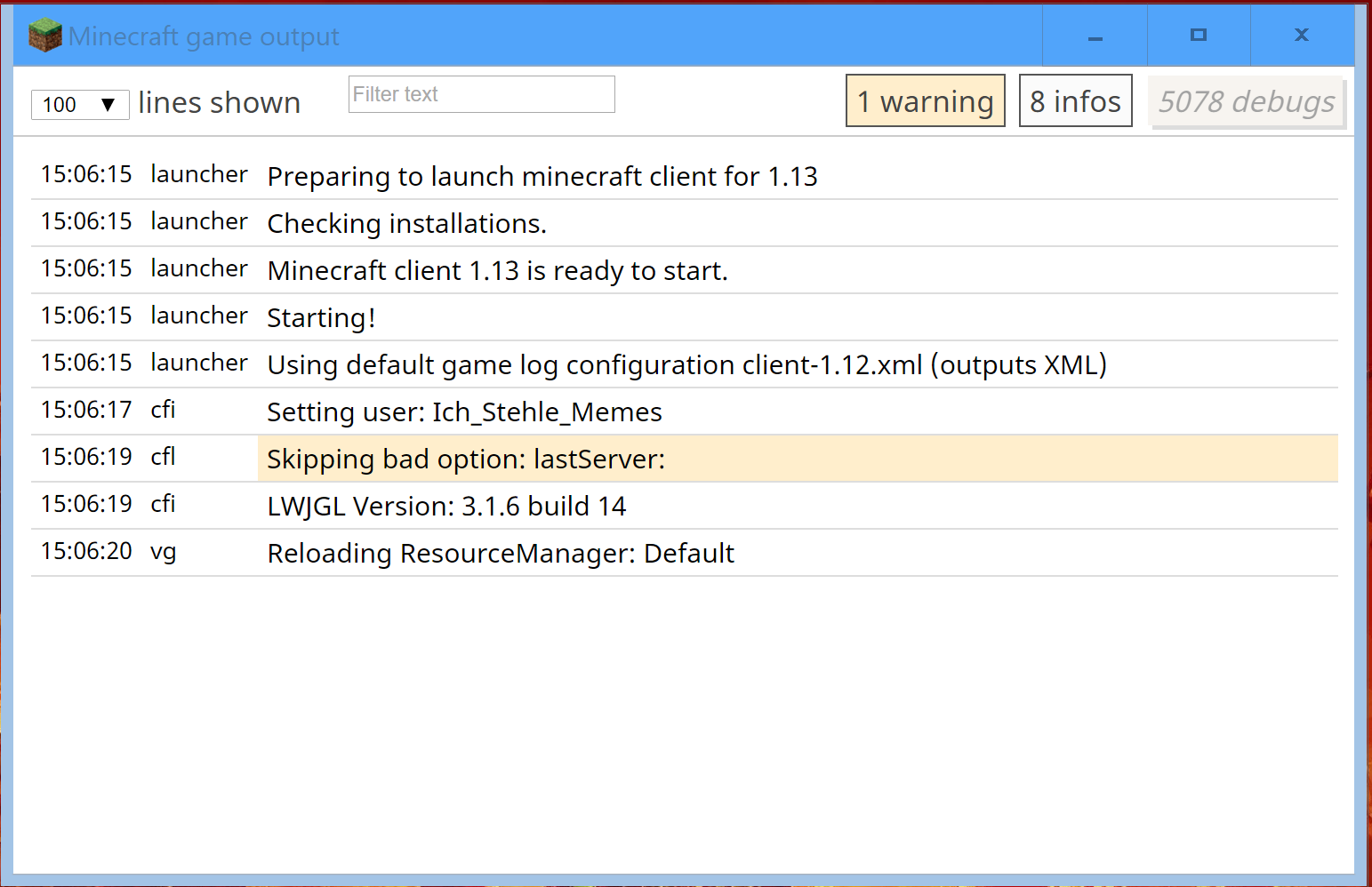Click the 'Checking installations.' log entry
The image size is (1372, 887).
point(406,224)
